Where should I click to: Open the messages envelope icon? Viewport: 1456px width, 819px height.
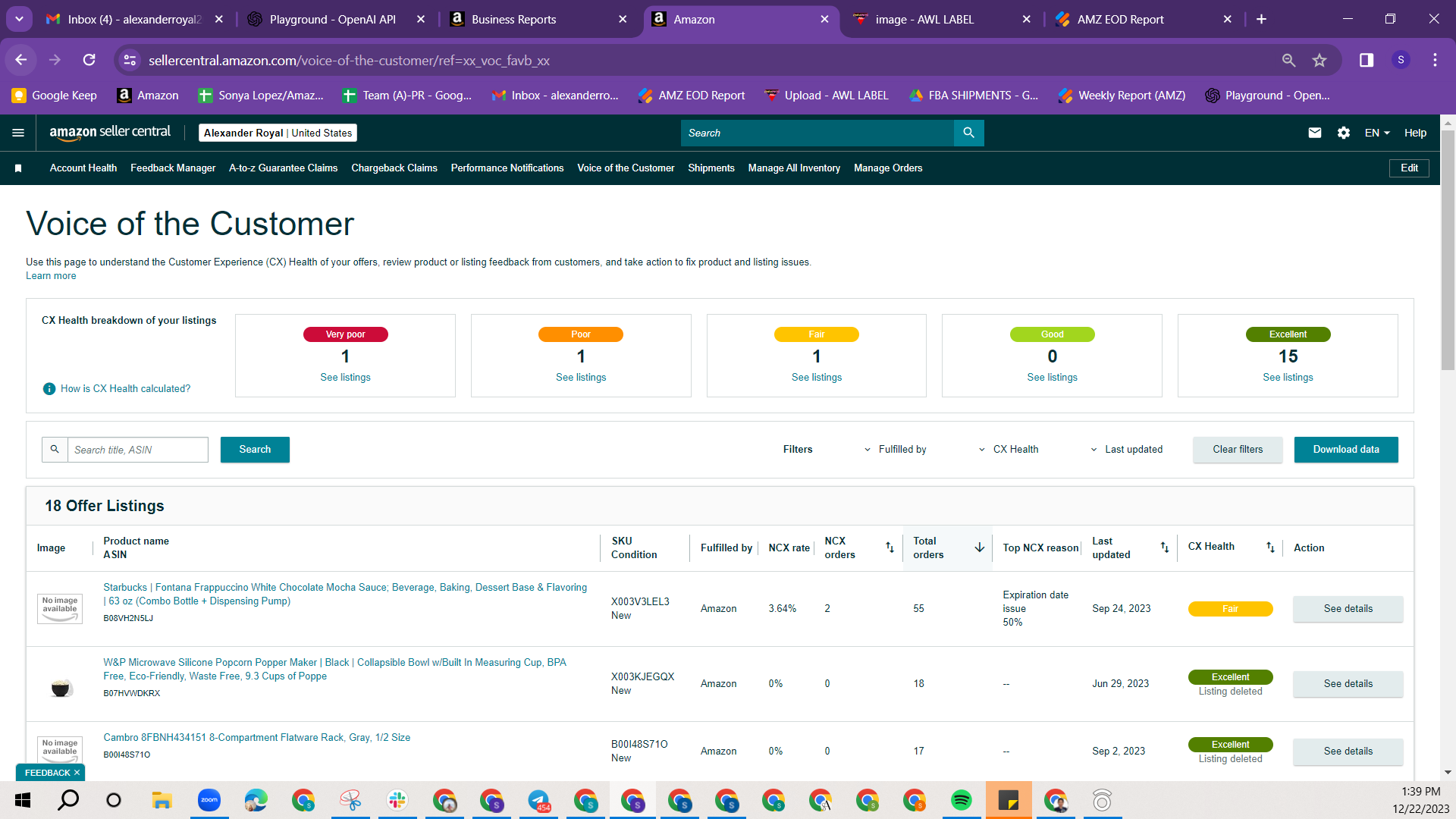pos(1315,133)
